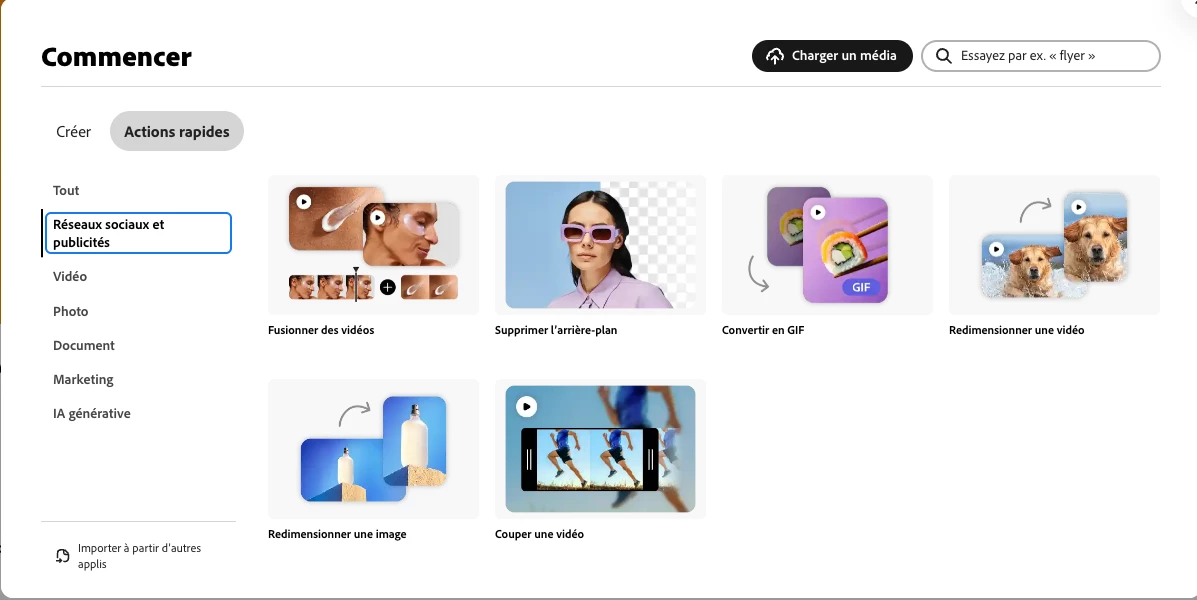Open the Fusionner des vidéos thumbnail
This screenshot has height=600, width=1197.
[373, 245]
